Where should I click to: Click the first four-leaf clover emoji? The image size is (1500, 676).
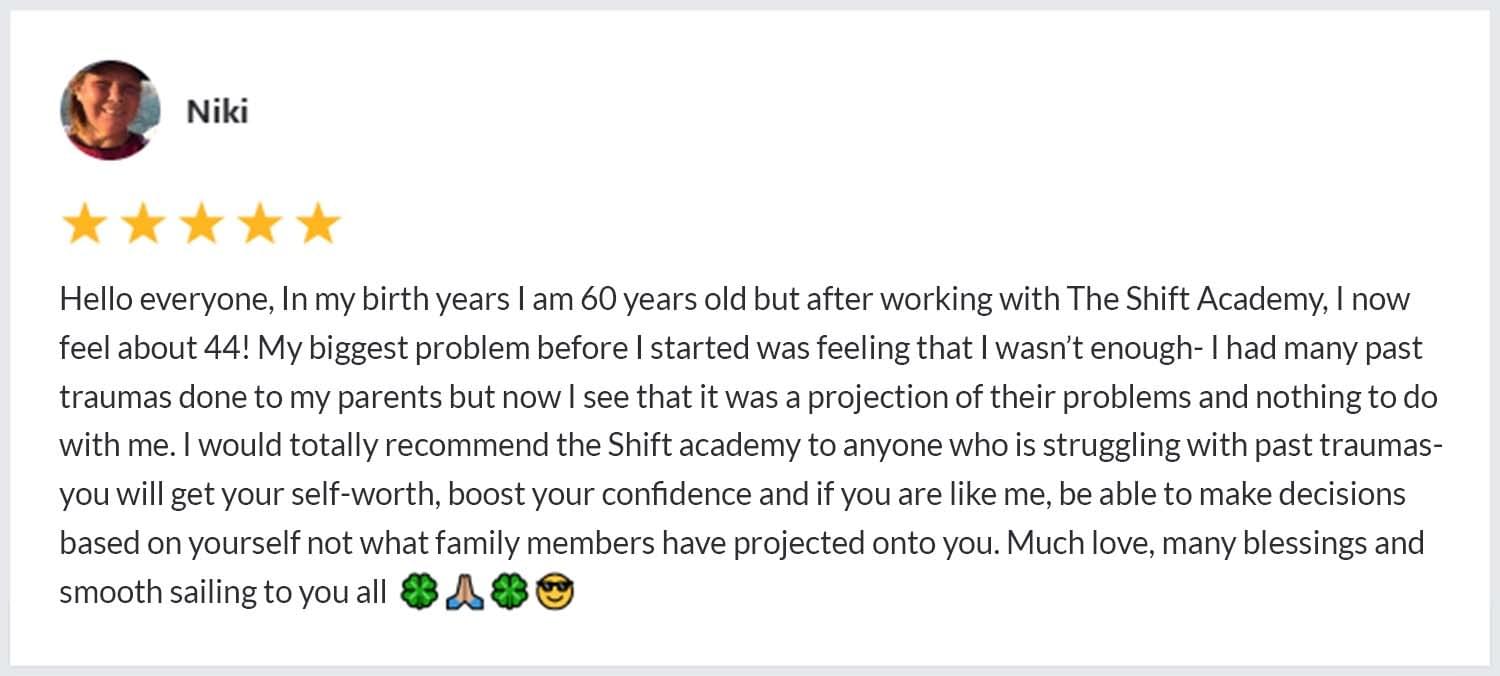[418, 593]
